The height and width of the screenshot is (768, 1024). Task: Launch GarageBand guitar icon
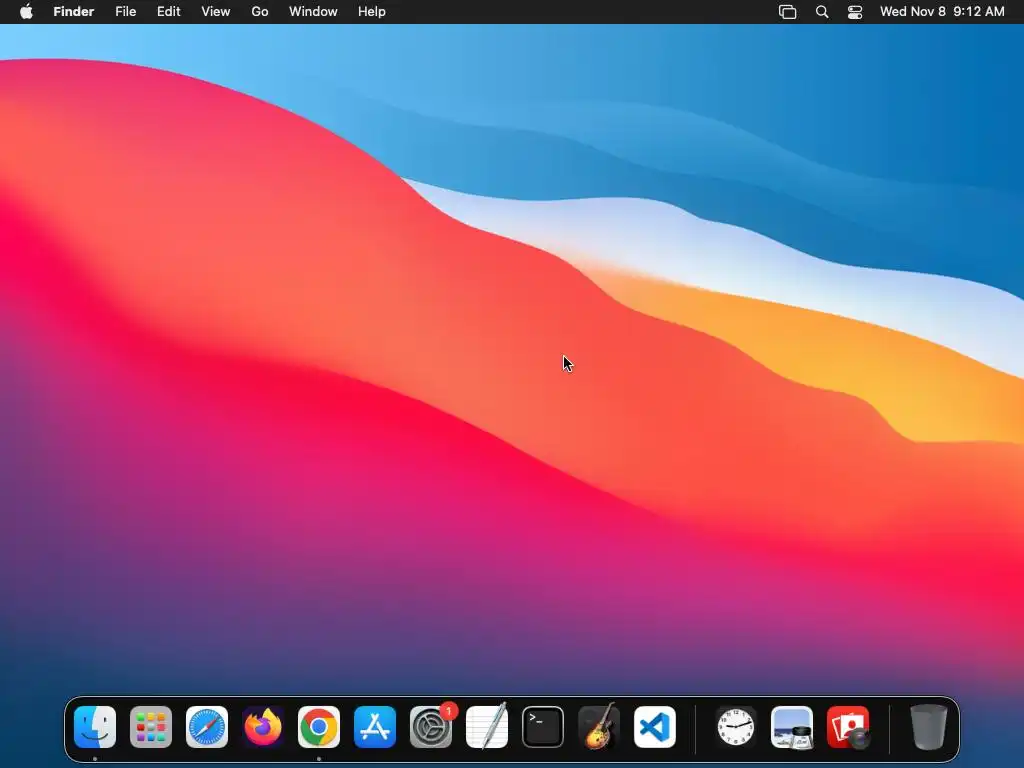(x=599, y=727)
